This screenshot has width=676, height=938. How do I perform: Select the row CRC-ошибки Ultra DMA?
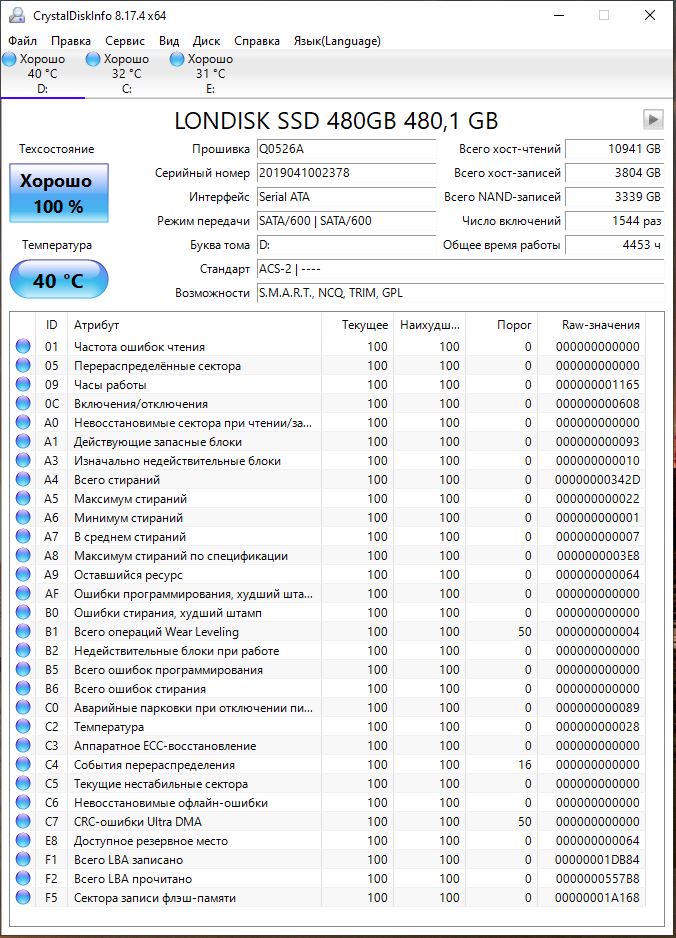click(x=328, y=821)
